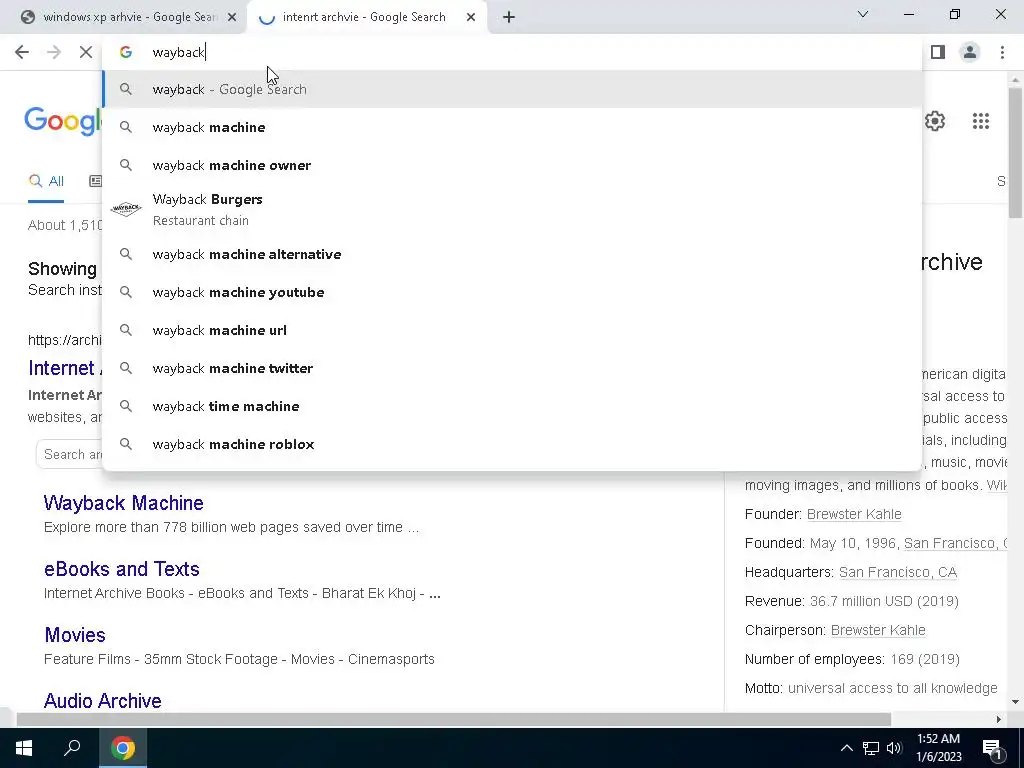
Task: Open Google apps grid
Action: coord(980,121)
